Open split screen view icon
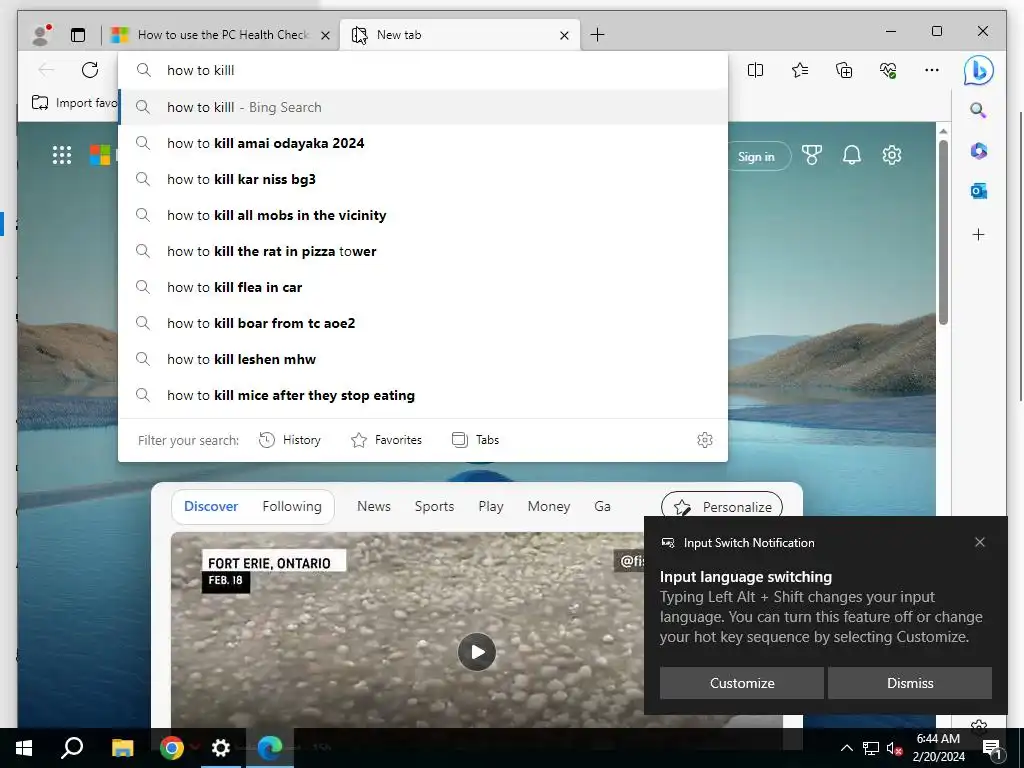Screen dimensions: 1024x768 pos(755,70)
